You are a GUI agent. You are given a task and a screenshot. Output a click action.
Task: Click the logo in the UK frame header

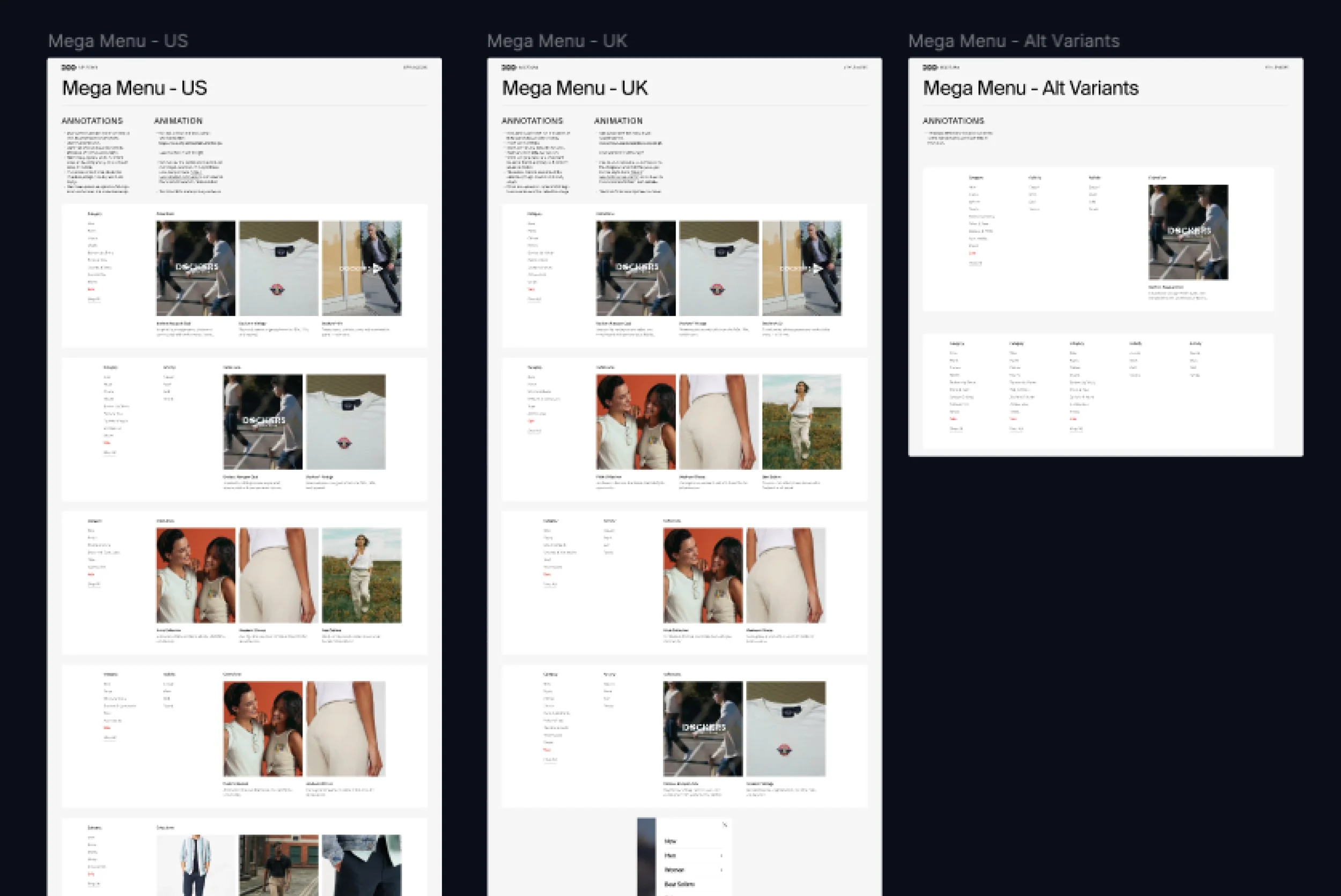(509, 68)
